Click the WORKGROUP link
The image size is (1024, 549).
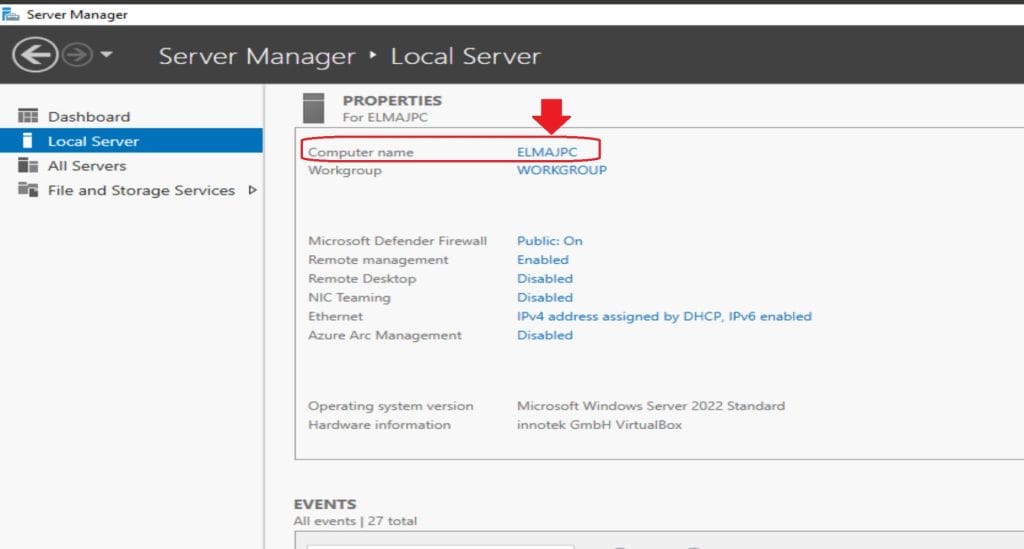[561, 170]
